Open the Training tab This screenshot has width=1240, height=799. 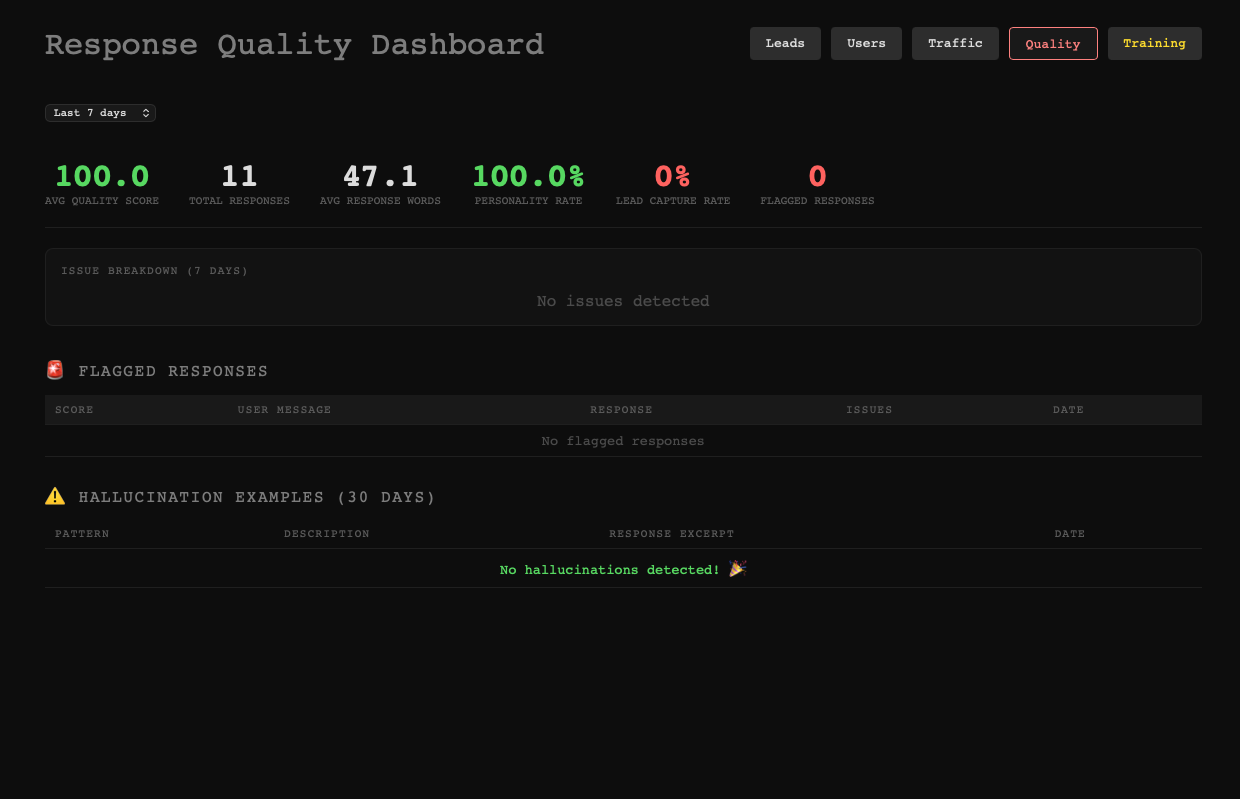tap(1154, 43)
